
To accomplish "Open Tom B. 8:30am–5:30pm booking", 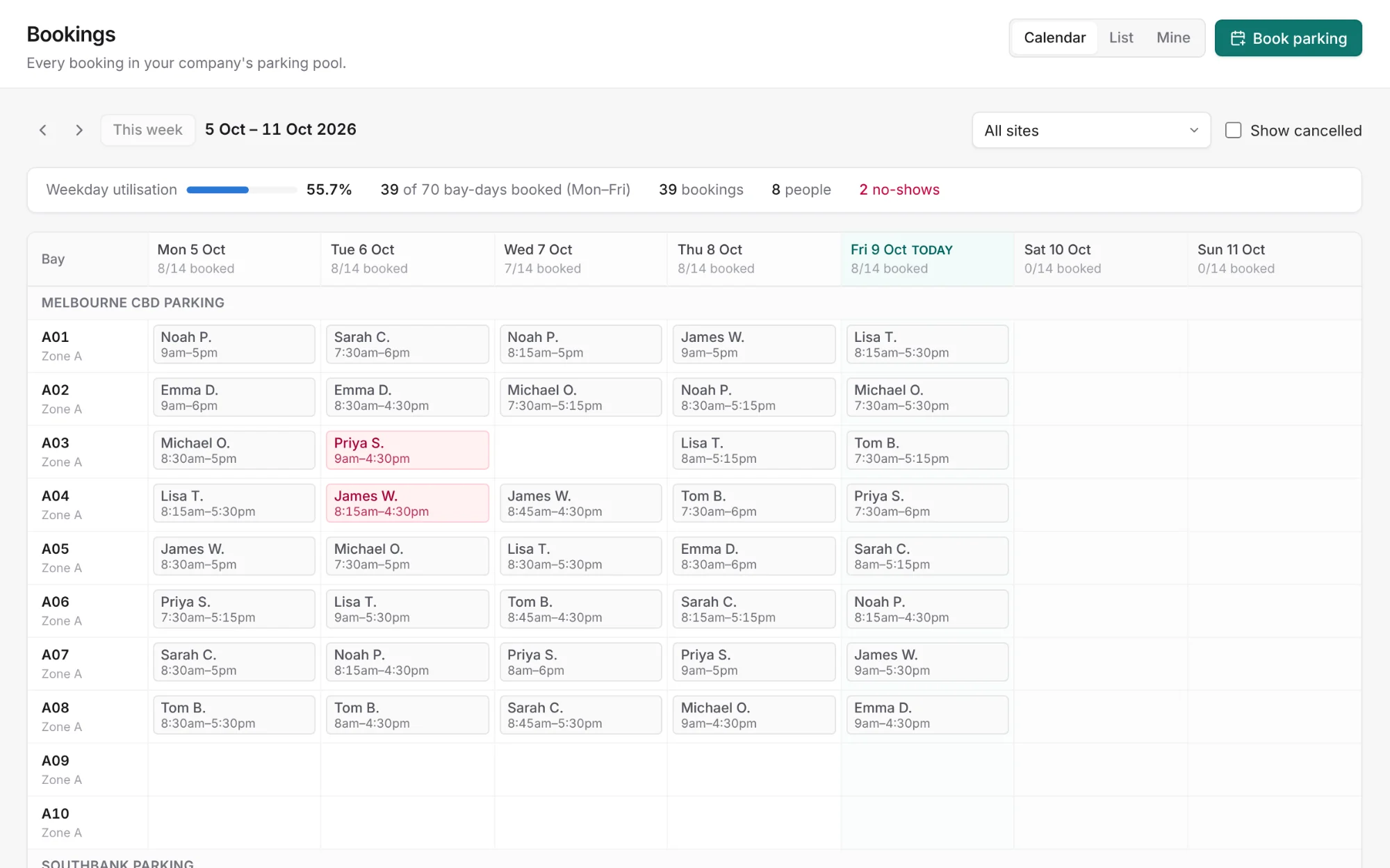I will pos(234,714).
